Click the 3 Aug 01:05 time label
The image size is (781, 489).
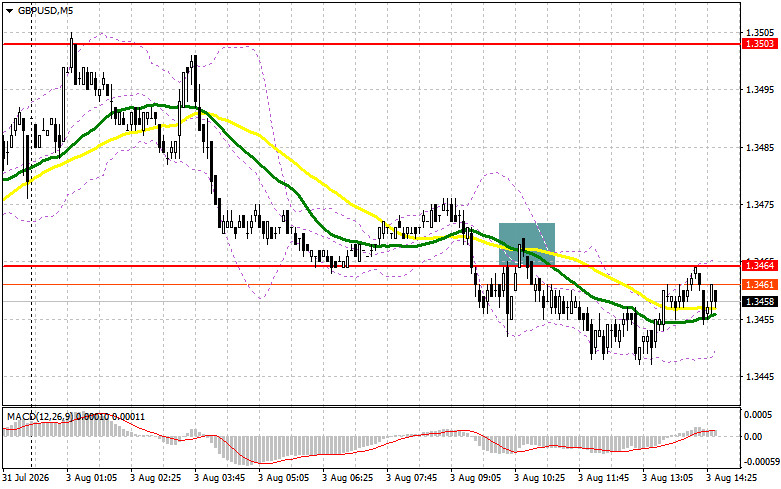tap(92, 478)
